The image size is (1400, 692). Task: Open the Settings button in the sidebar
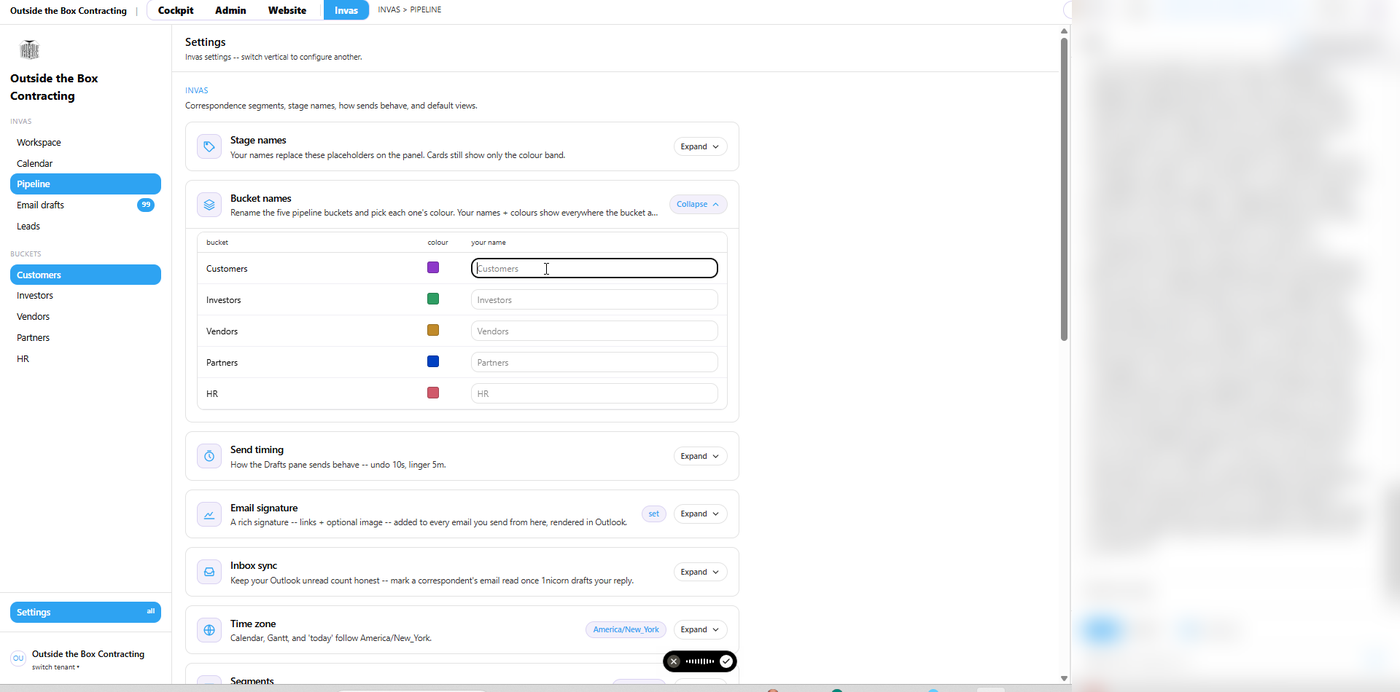click(x=85, y=612)
